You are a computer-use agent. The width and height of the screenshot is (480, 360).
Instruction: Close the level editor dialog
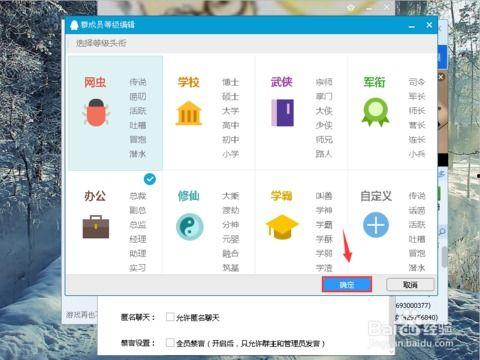click(x=429, y=25)
